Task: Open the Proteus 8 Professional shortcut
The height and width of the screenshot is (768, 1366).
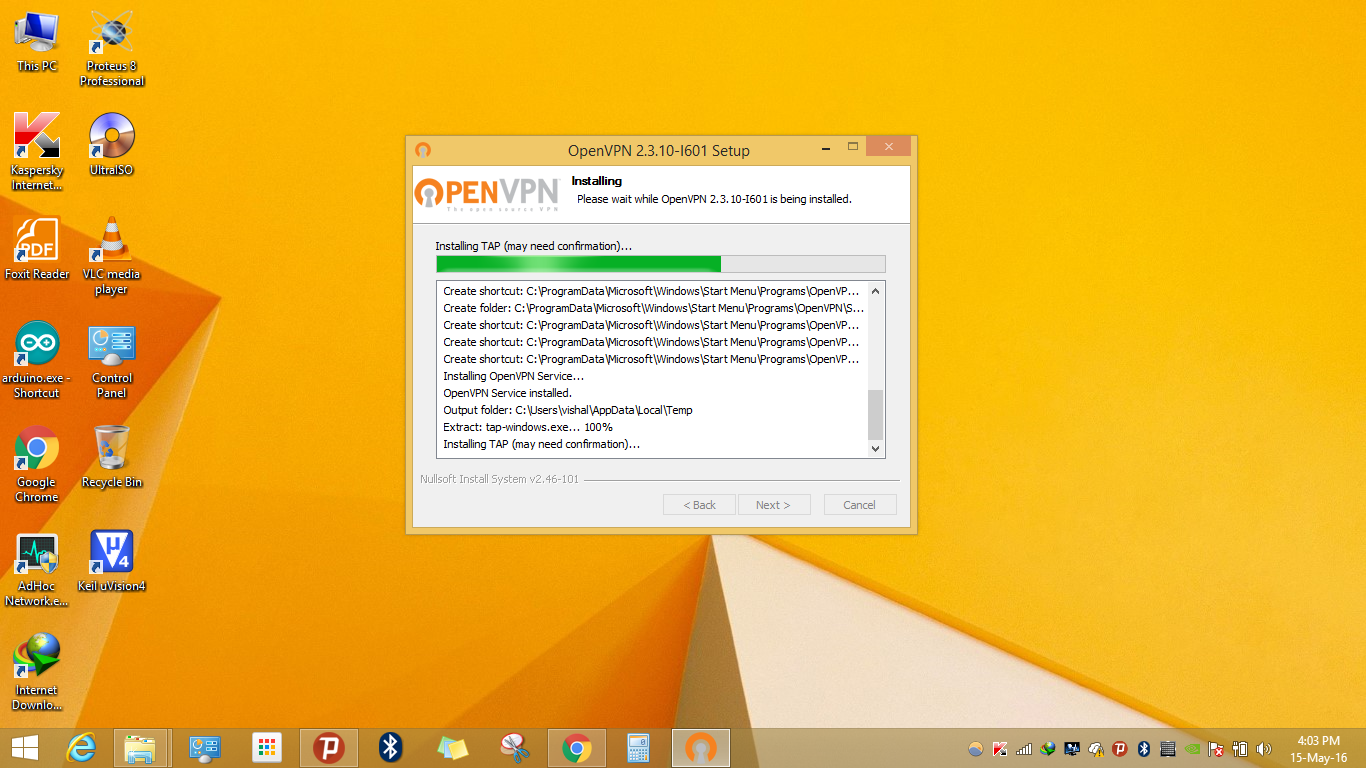Action: [x=112, y=47]
